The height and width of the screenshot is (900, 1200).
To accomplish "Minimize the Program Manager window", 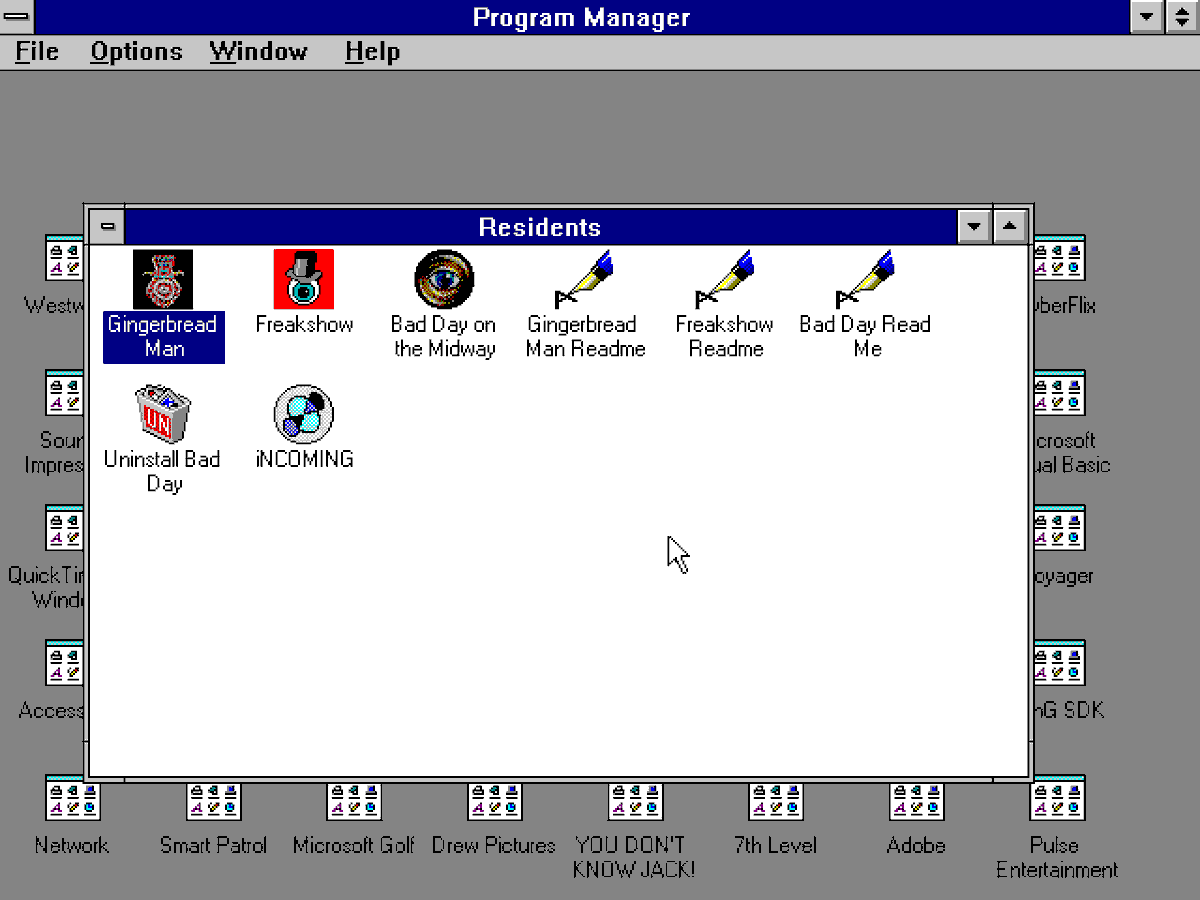I will pos(1147,17).
